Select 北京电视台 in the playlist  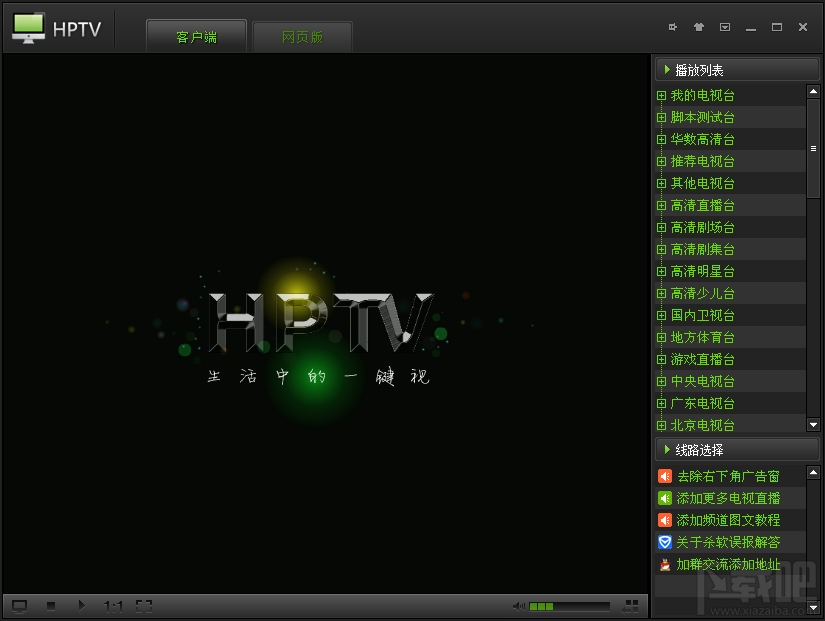(702, 425)
